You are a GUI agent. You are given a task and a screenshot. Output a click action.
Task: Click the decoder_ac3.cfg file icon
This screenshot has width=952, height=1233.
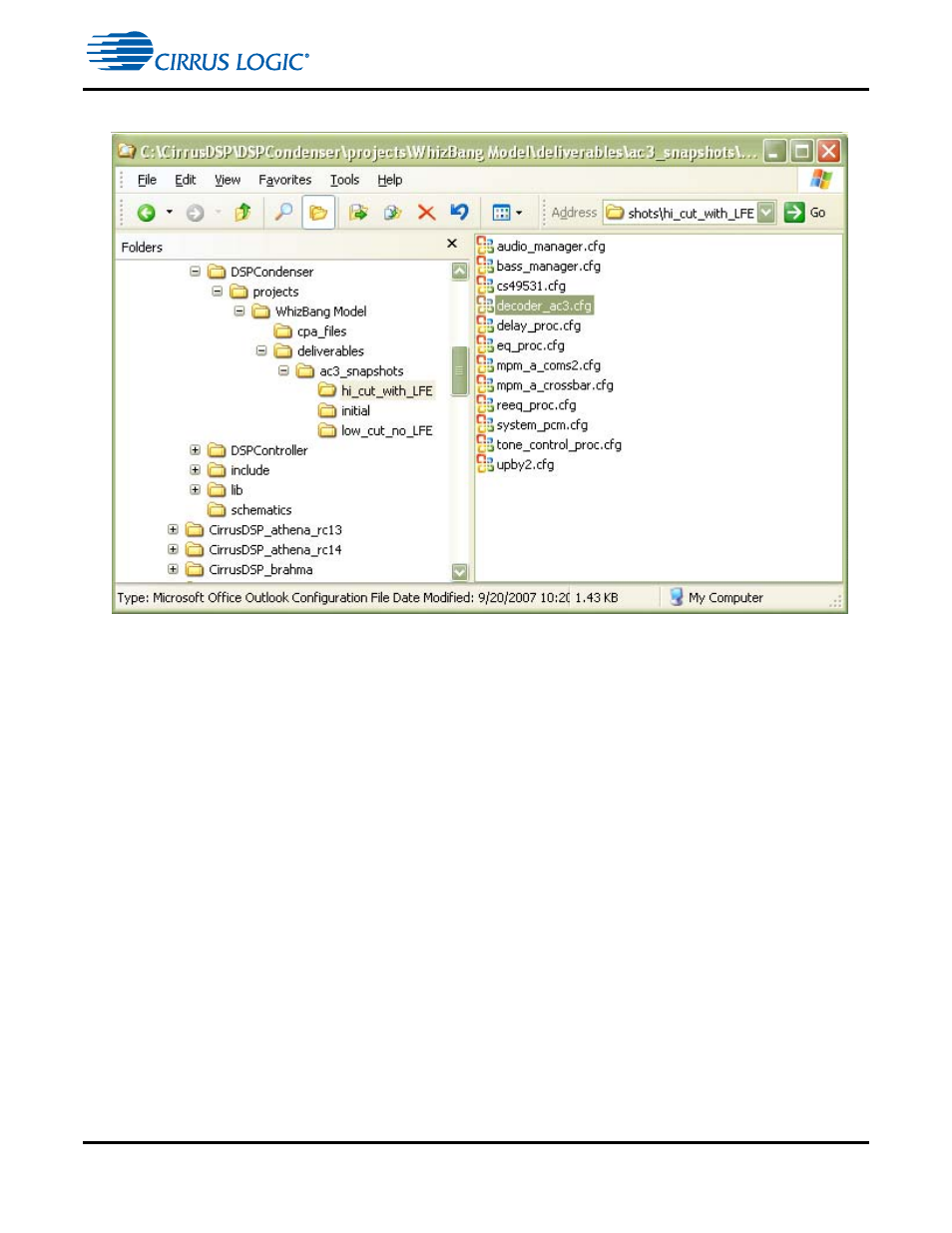pos(485,306)
